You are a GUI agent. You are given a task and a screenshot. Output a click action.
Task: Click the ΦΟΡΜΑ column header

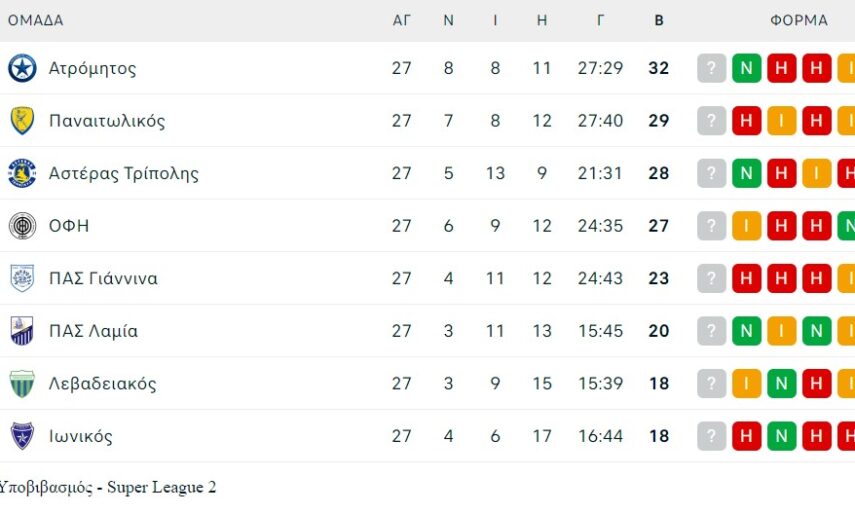[x=799, y=20]
